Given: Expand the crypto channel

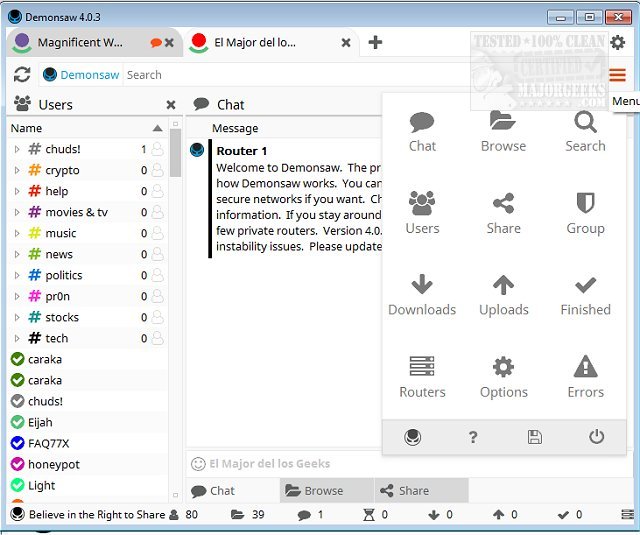Looking at the screenshot, I should (x=17, y=170).
